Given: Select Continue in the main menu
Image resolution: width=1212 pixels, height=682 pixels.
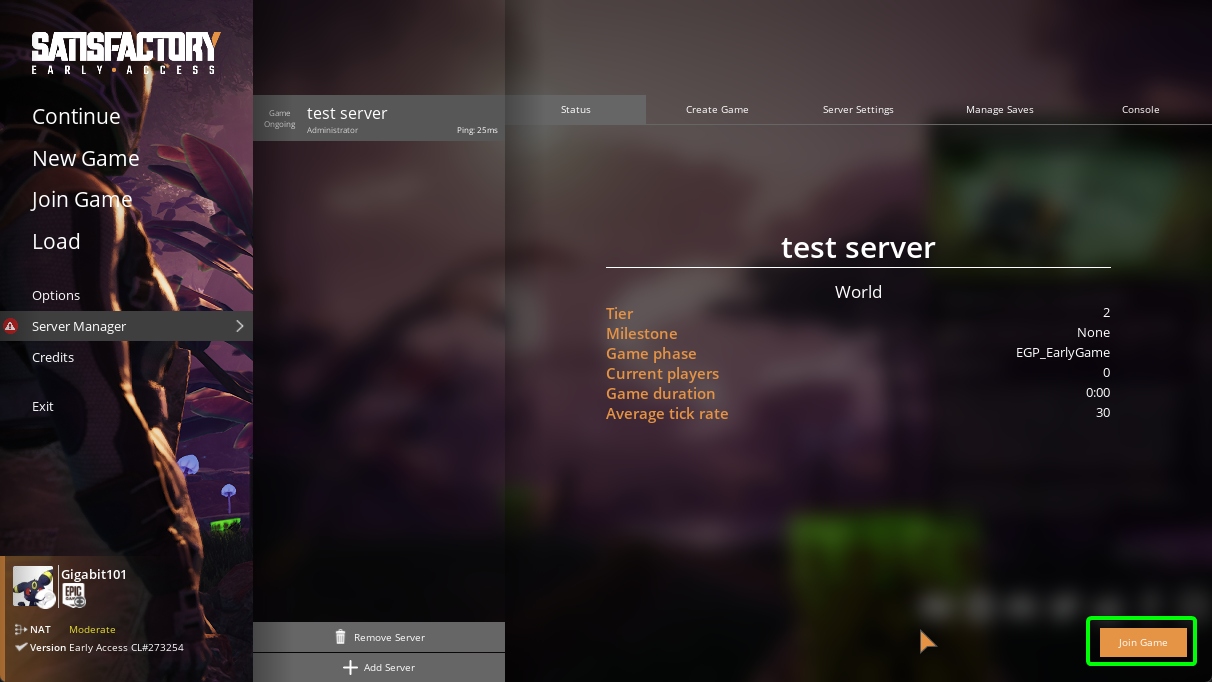Looking at the screenshot, I should point(76,116).
